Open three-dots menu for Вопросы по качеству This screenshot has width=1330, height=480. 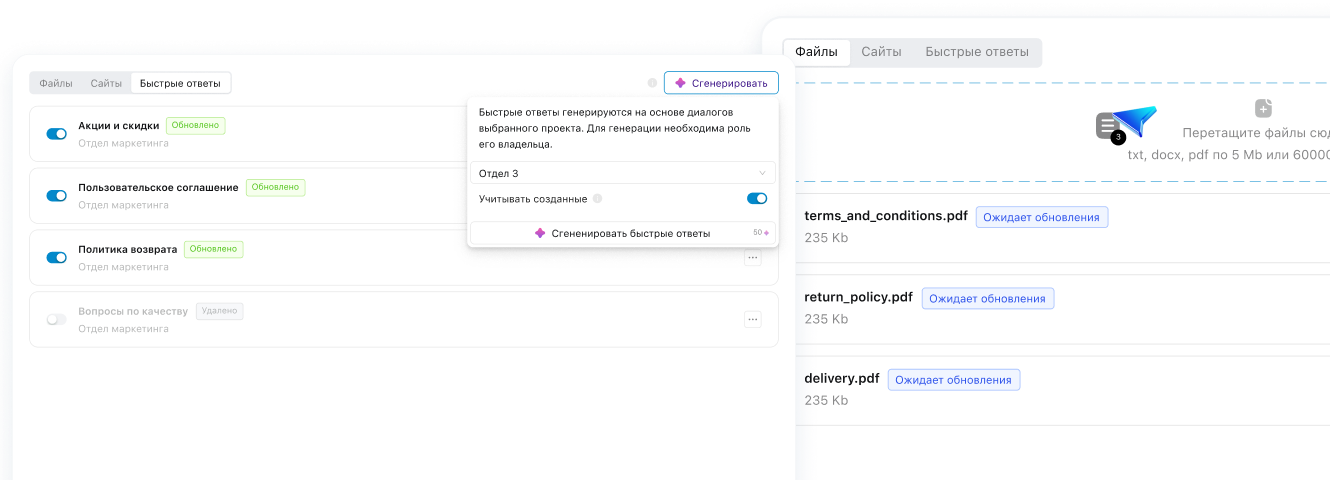pos(753,319)
